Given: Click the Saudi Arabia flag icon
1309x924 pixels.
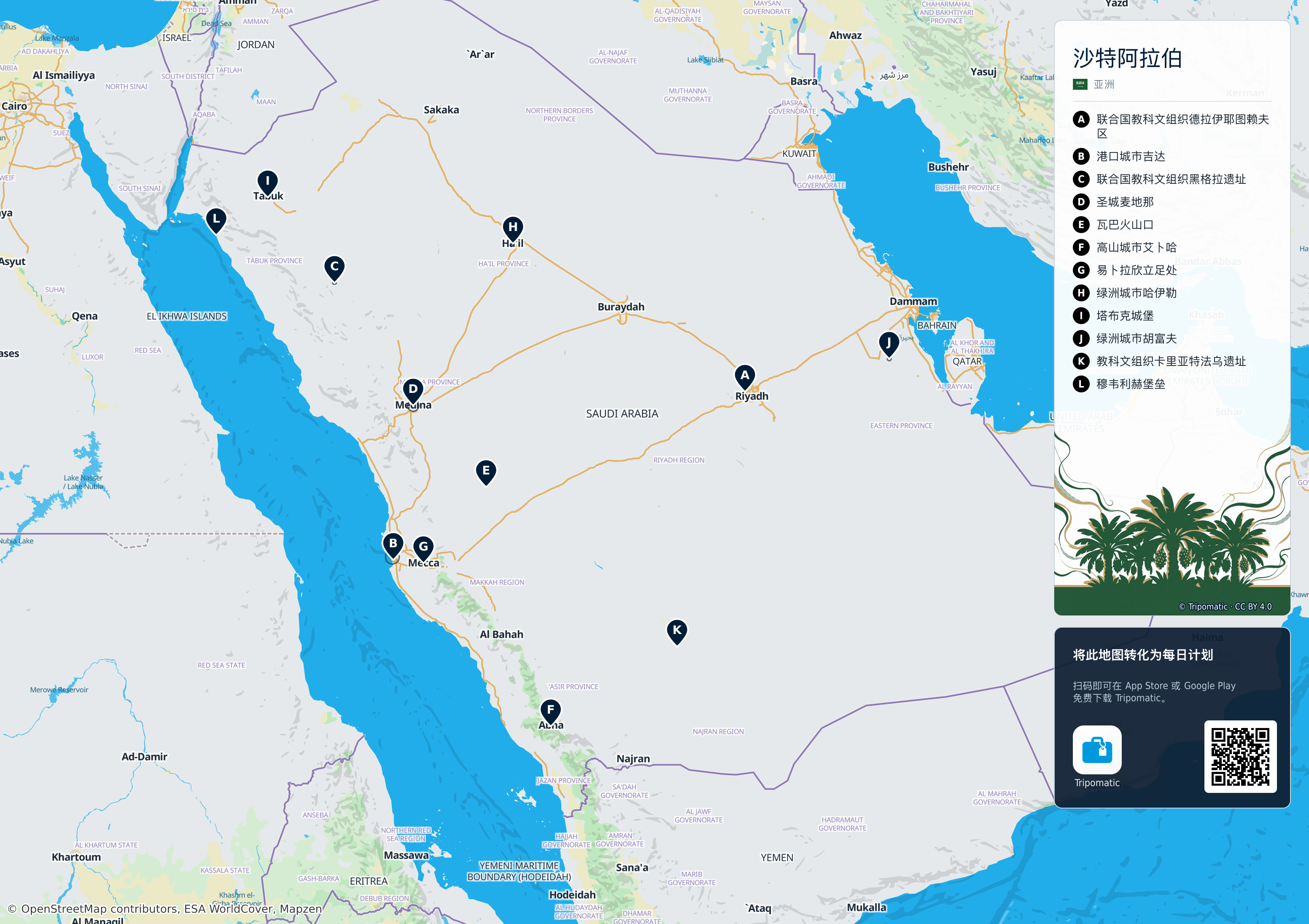Looking at the screenshot, I should coord(1080,84).
